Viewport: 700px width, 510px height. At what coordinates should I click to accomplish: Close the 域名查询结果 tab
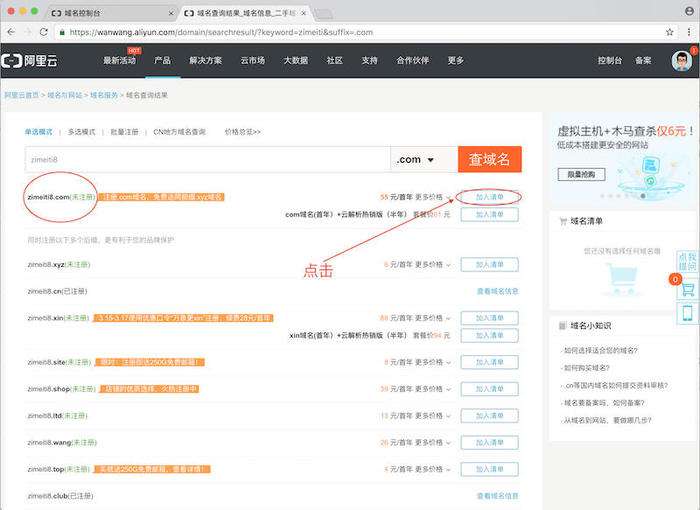pos(304,13)
